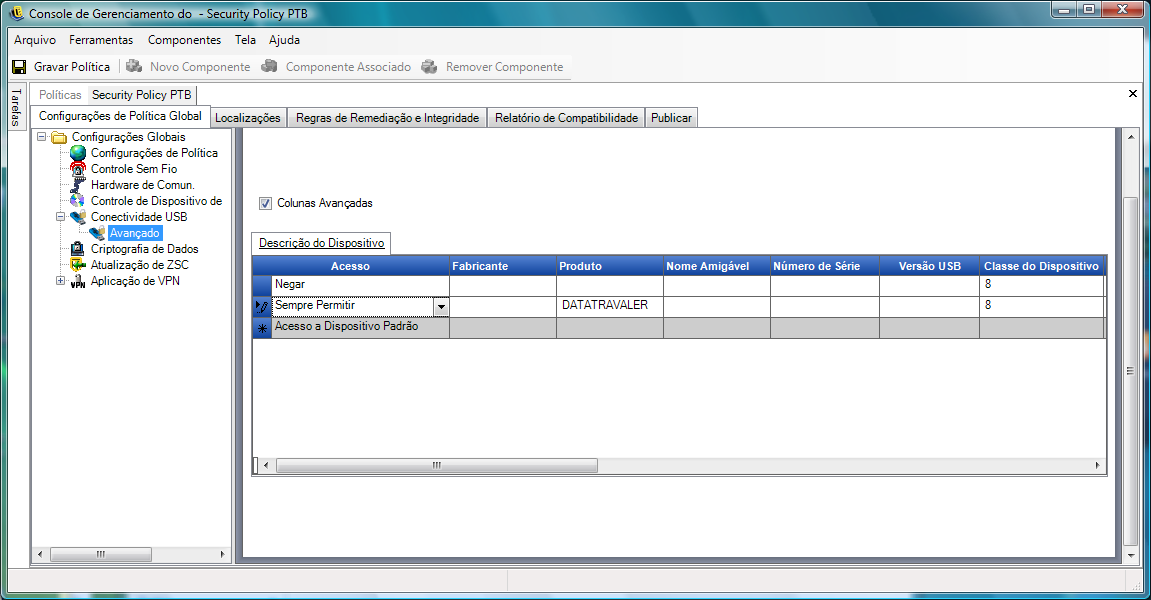The height and width of the screenshot is (600, 1151).
Task: Click the Negar access cell
Action: click(360, 285)
